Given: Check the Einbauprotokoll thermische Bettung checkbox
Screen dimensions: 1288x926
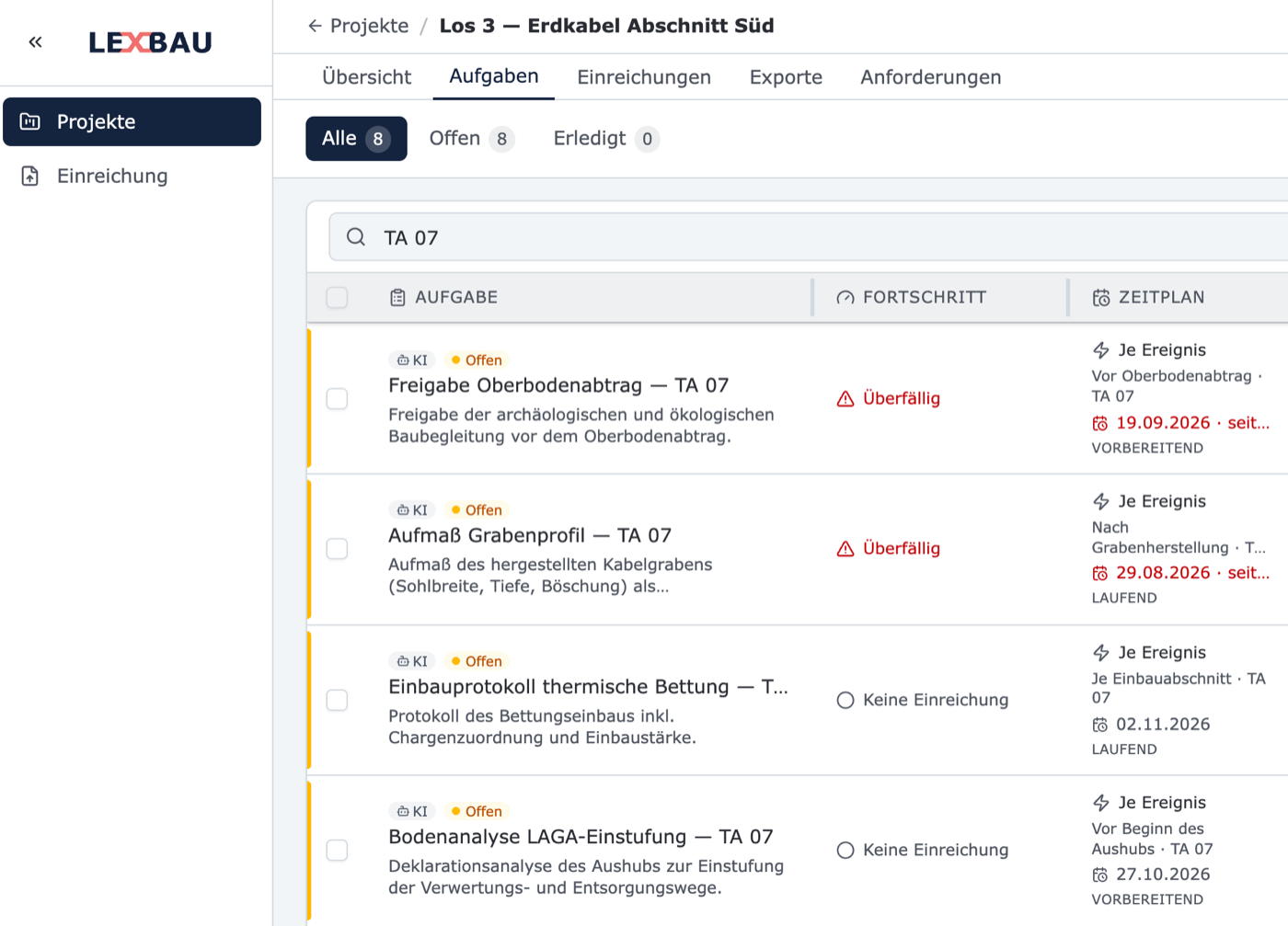Looking at the screenshot, I should pos(337,700).
